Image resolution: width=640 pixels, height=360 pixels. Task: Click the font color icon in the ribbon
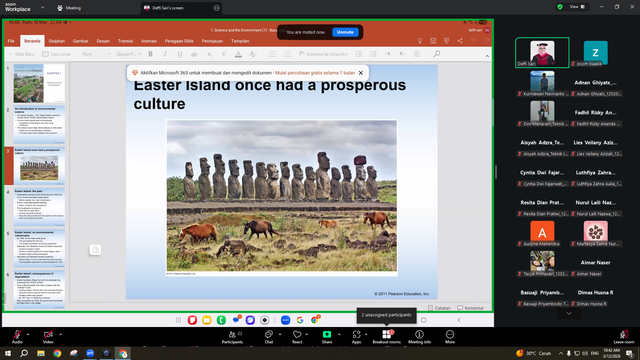[238, 54]
